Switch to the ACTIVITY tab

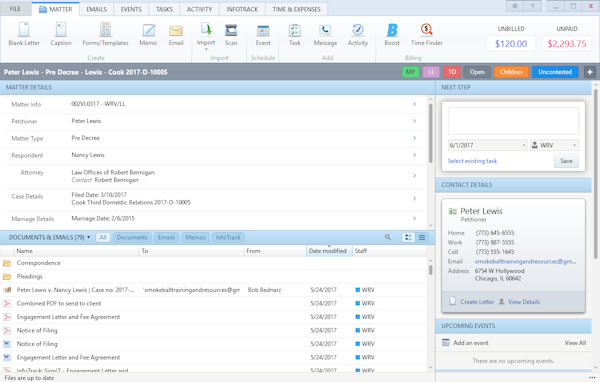click(199, 9)
